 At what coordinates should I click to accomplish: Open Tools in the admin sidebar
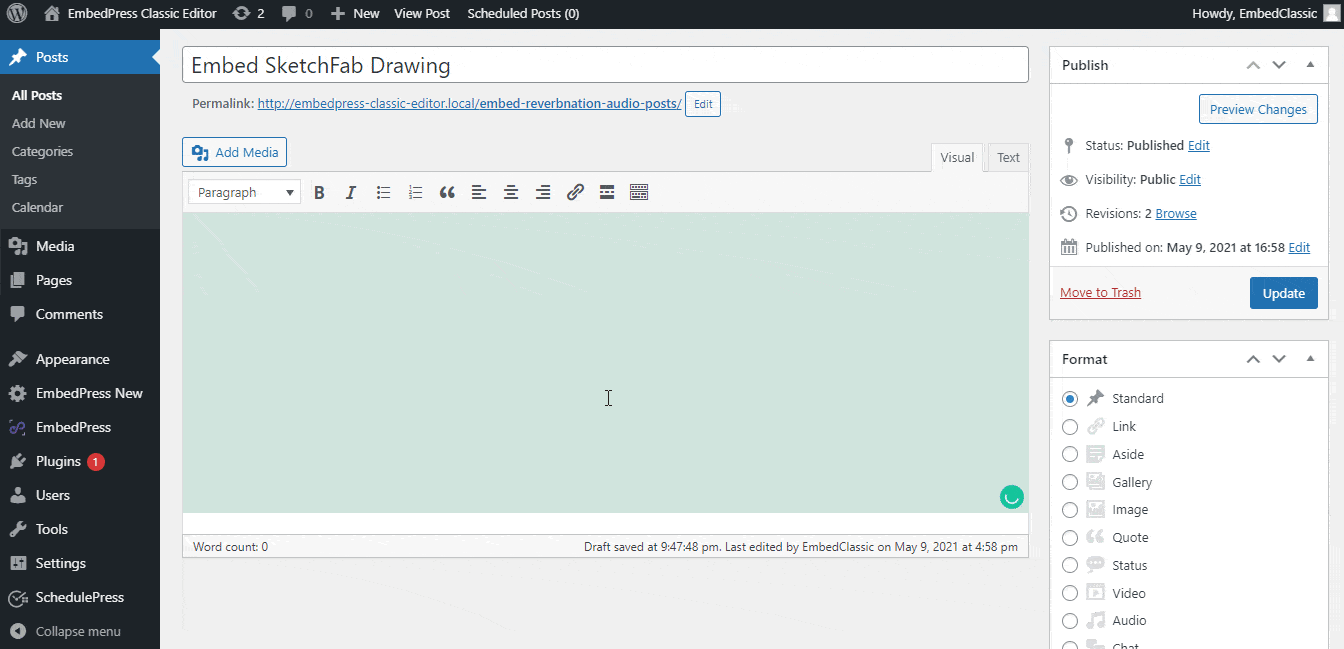[80, 529]
